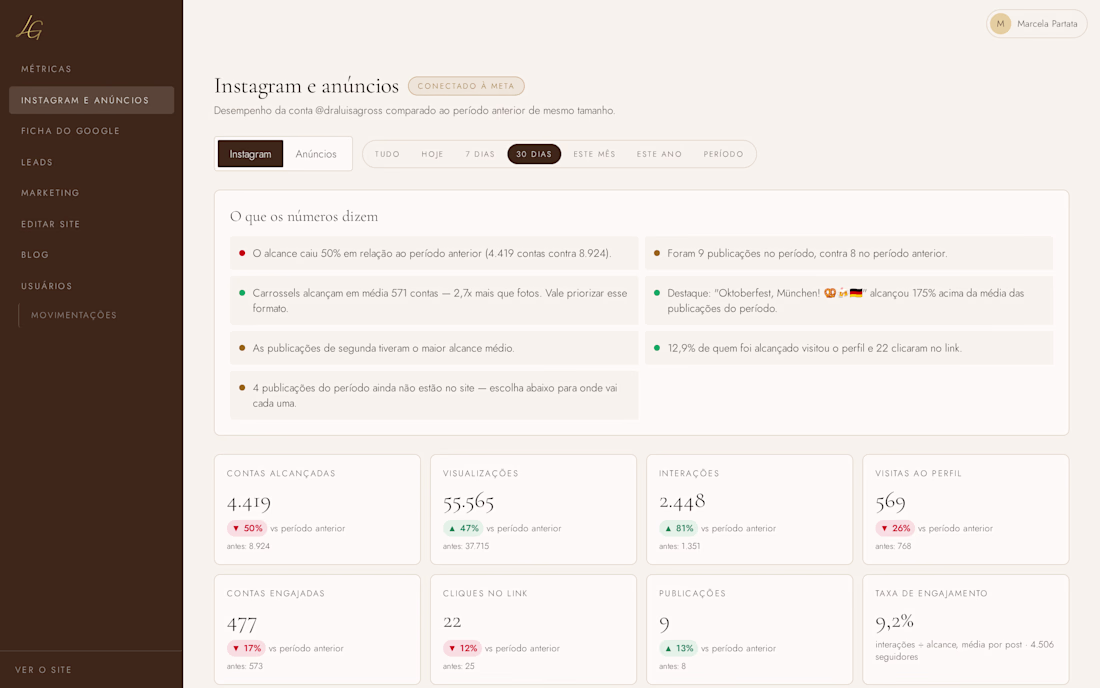The image size is (1100, 688).
Task: Click the 26% decrease badge on Visitas ao Perfil
Action: click(895, 529)
